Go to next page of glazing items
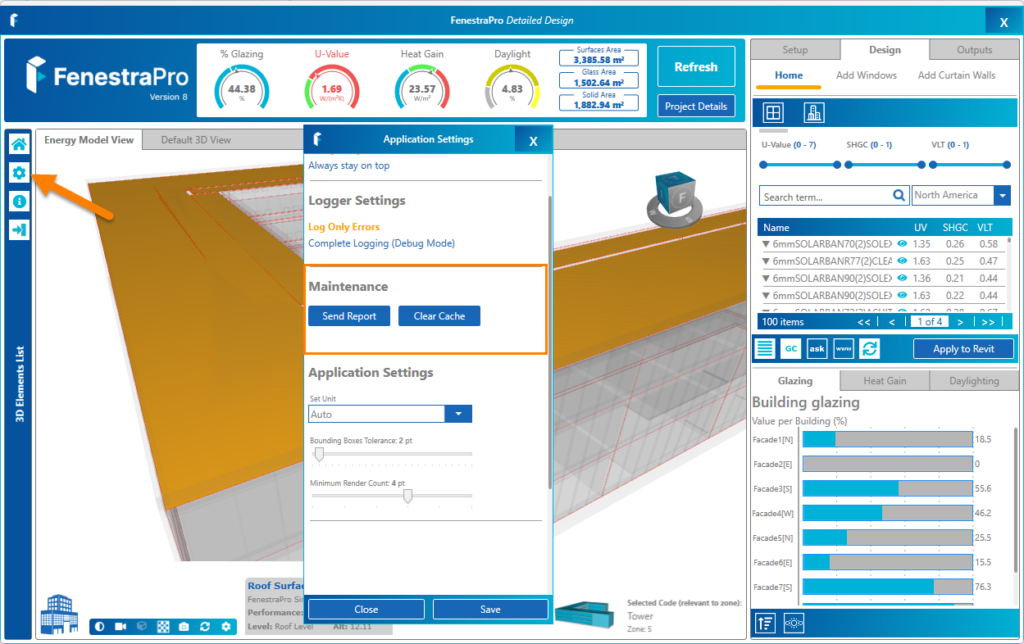This screenshot has height=644, width=1024. [x=960, y=322]
